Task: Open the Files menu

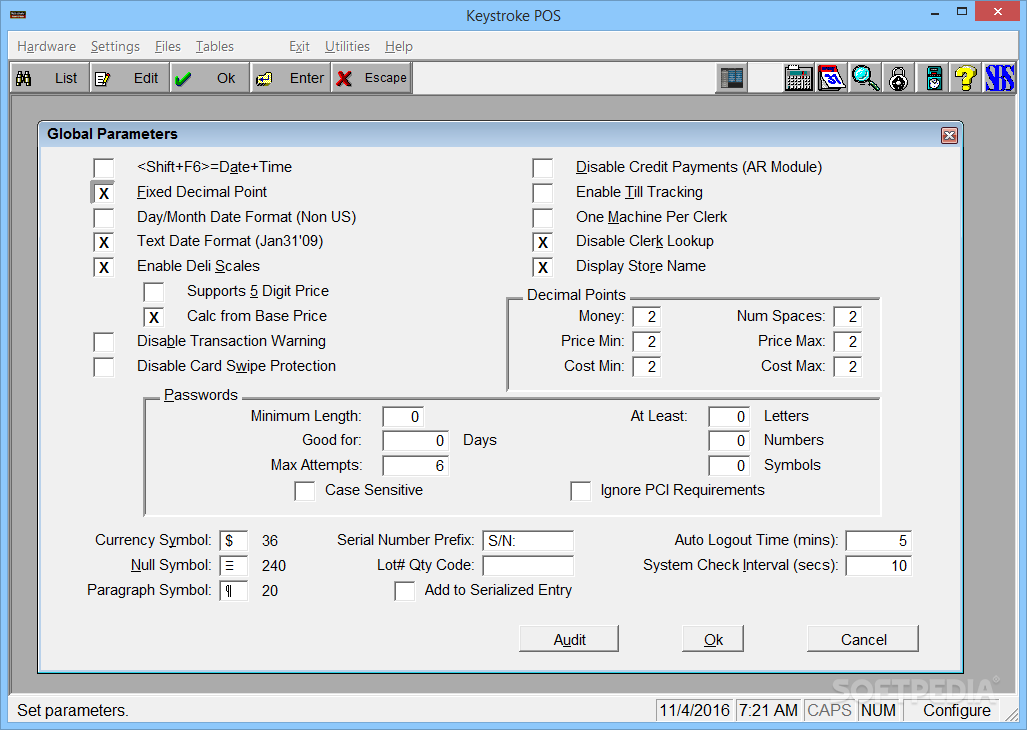Action: (x=168, y=46)
